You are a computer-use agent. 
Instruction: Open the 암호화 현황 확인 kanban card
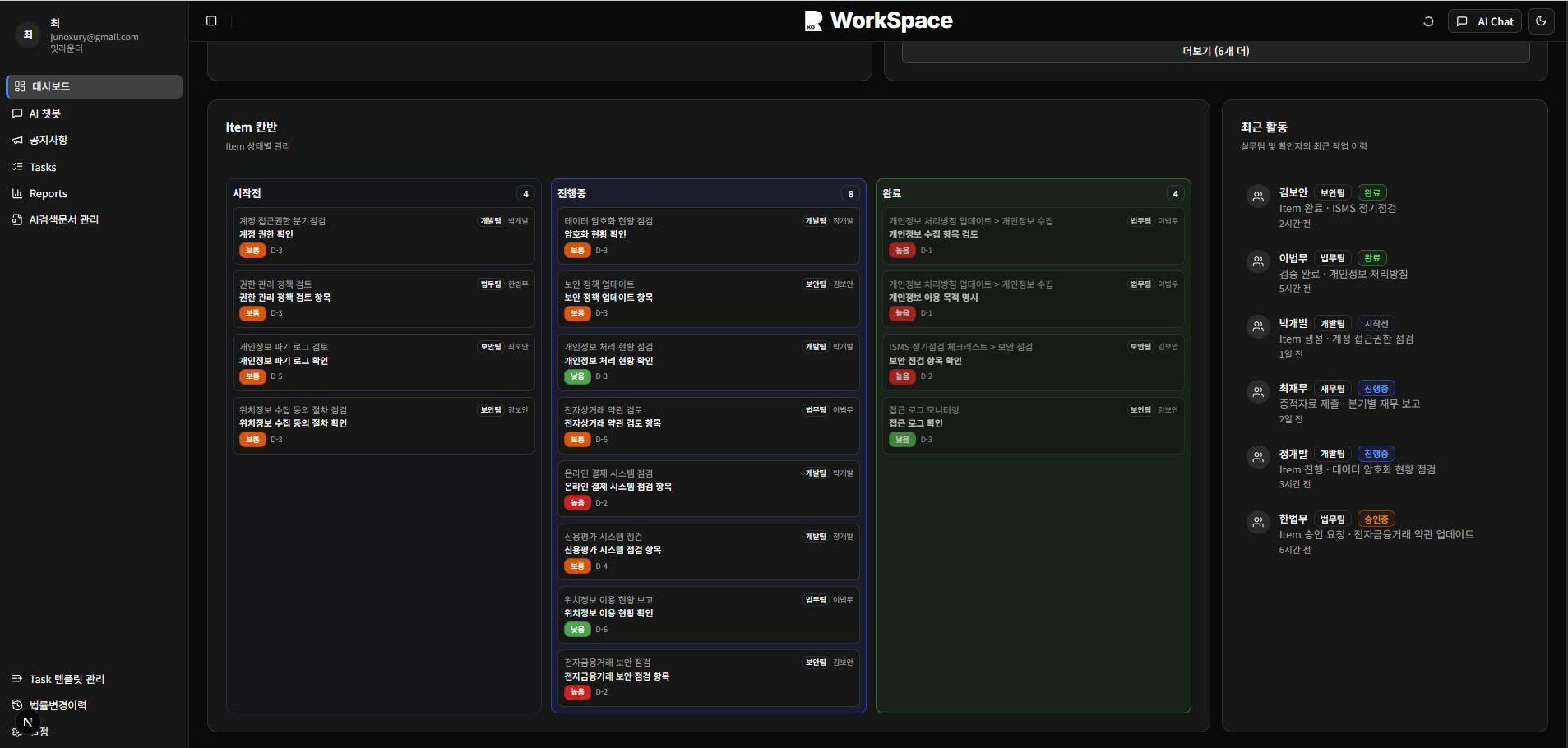(707, 236)
